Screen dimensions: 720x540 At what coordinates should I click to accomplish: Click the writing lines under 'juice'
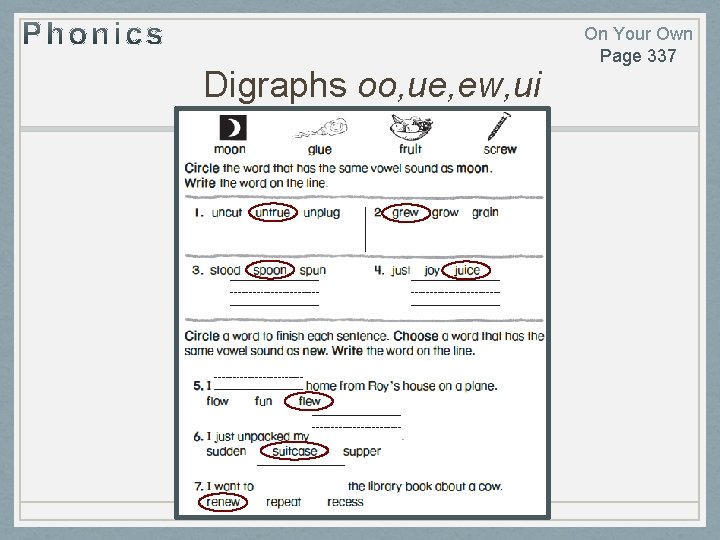click(x=455, y=292)
